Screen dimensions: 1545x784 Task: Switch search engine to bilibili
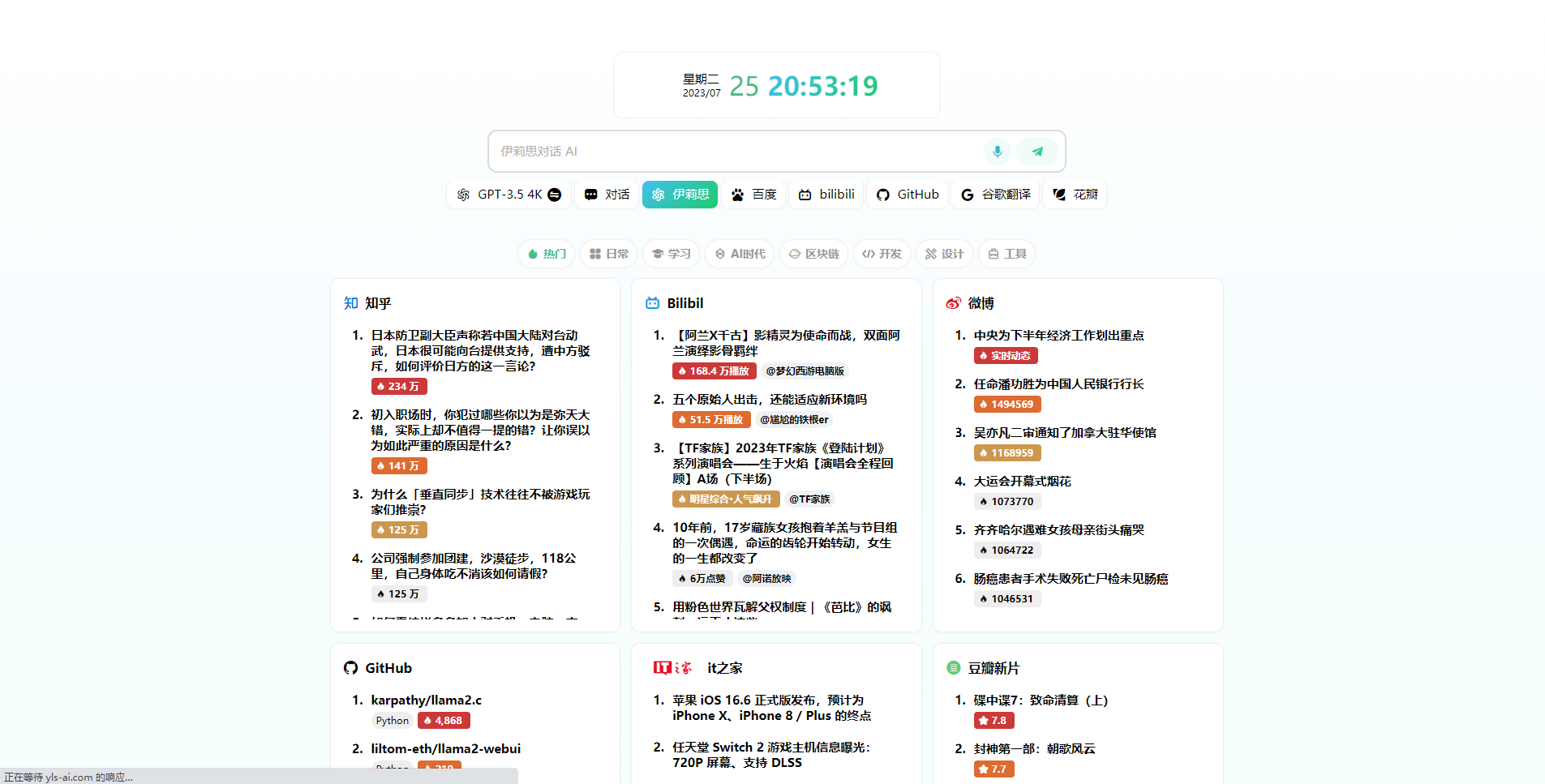[827, 195]
